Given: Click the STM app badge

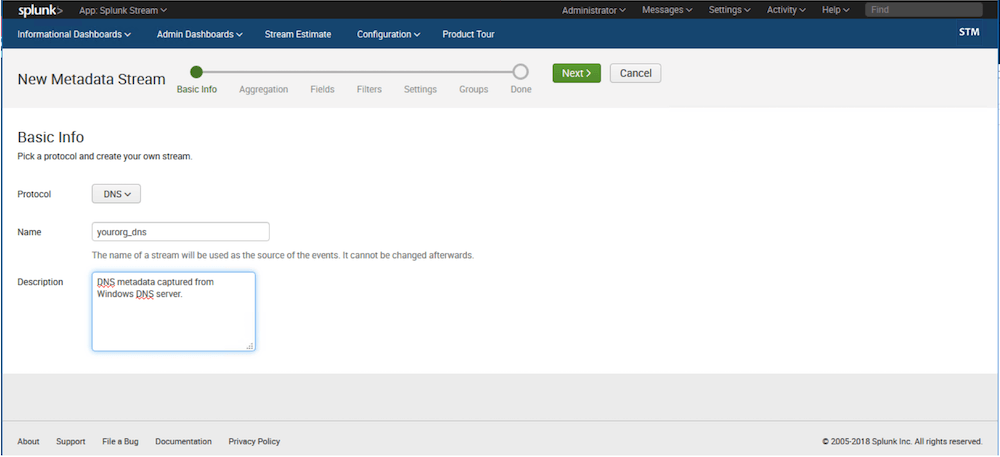Looking at the screenshot, I should click(969, 32).
